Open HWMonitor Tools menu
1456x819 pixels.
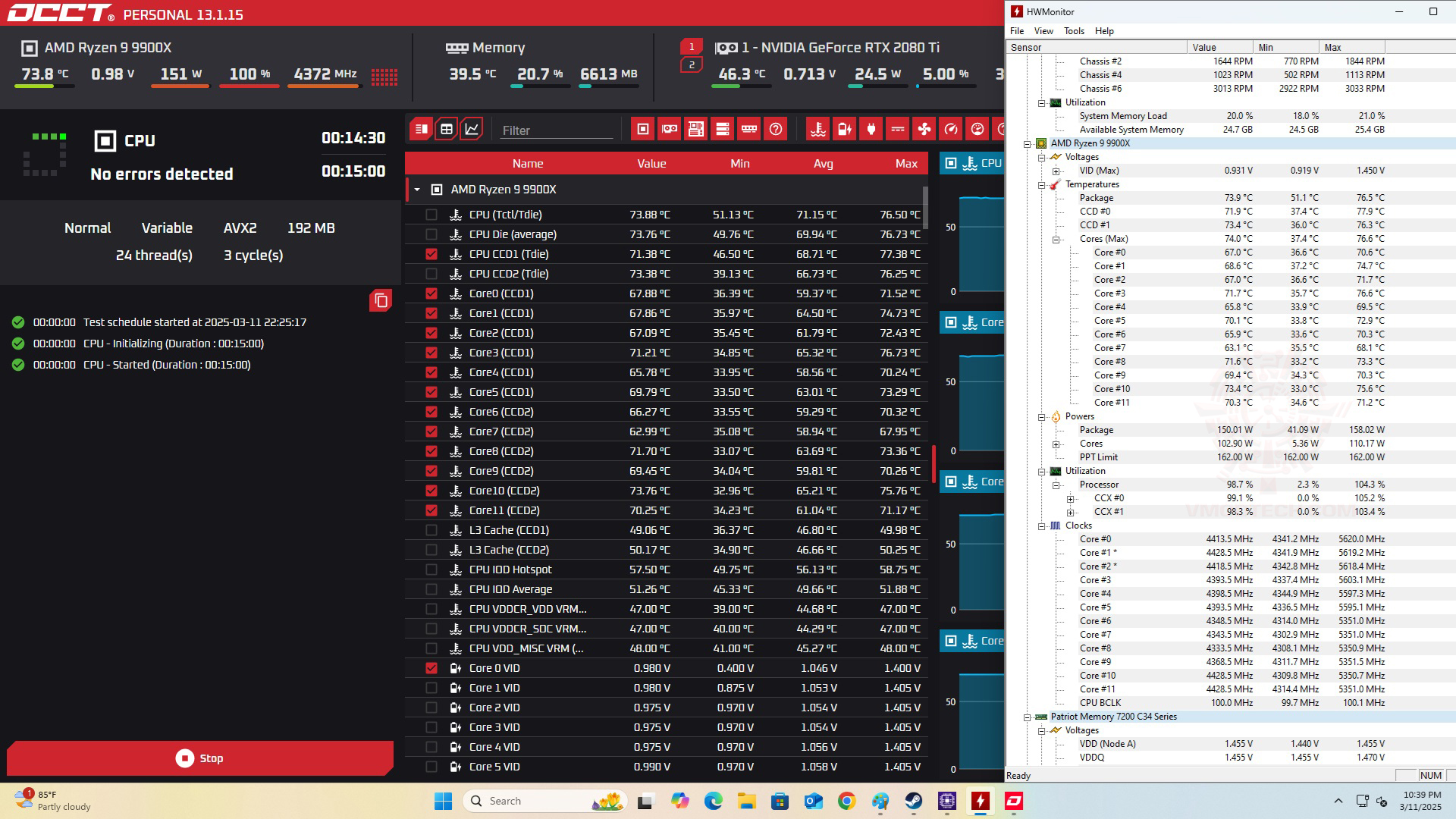click(1074, 31)
